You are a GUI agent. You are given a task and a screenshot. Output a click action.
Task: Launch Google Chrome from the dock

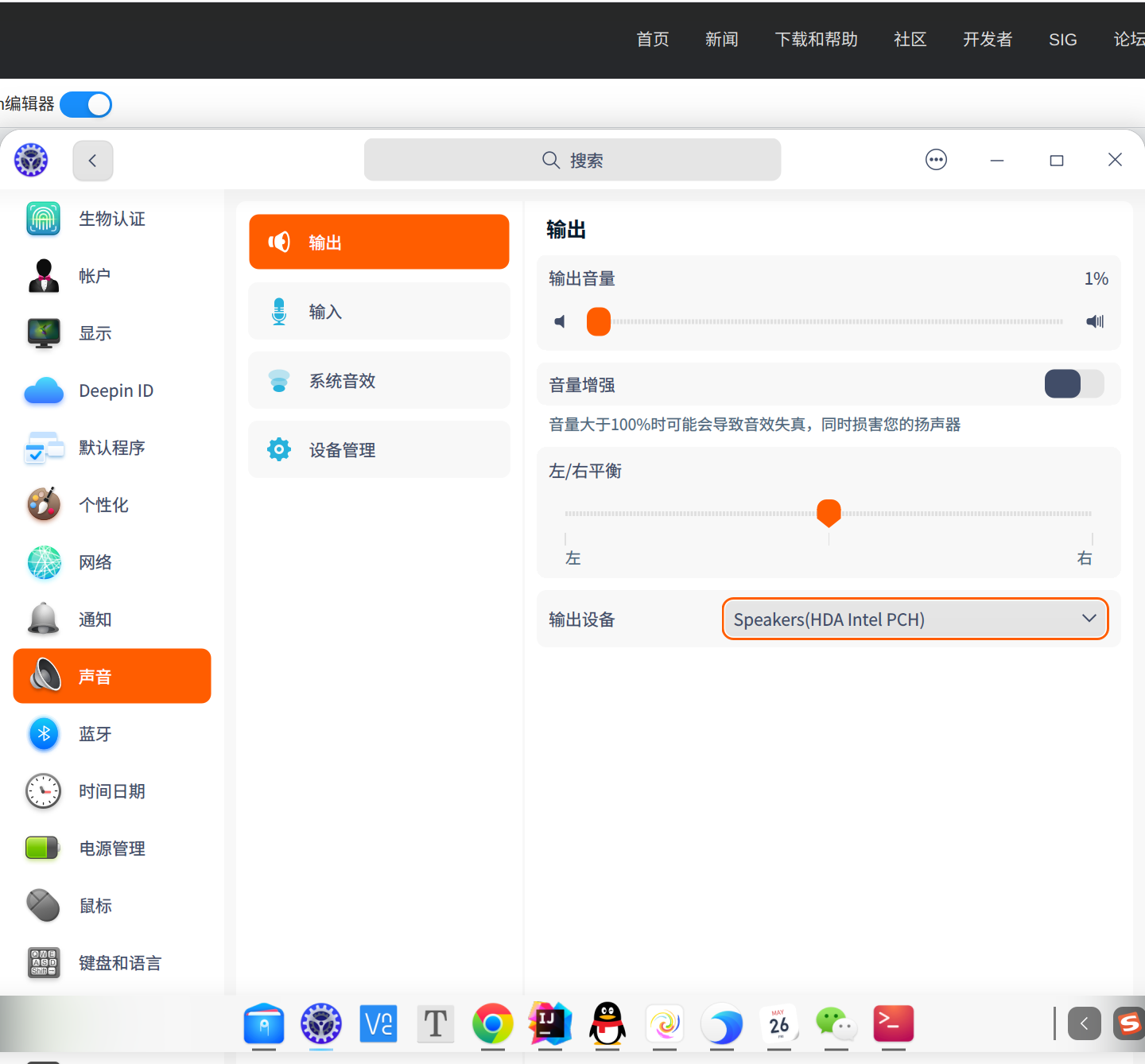493,1023
